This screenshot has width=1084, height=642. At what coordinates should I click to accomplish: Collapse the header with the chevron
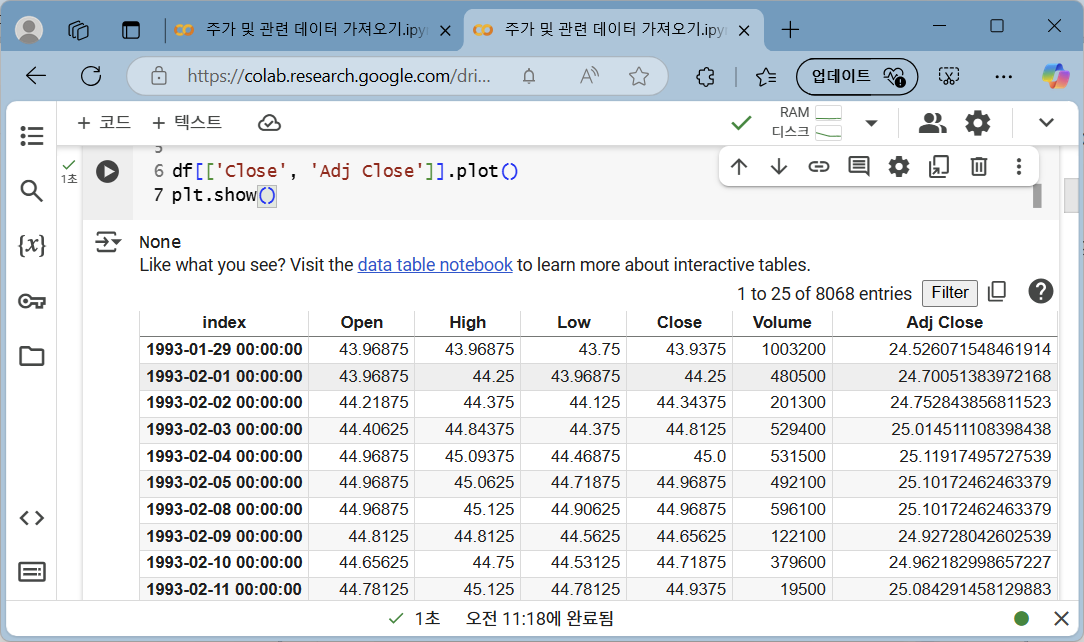(x=1046, y=123)
